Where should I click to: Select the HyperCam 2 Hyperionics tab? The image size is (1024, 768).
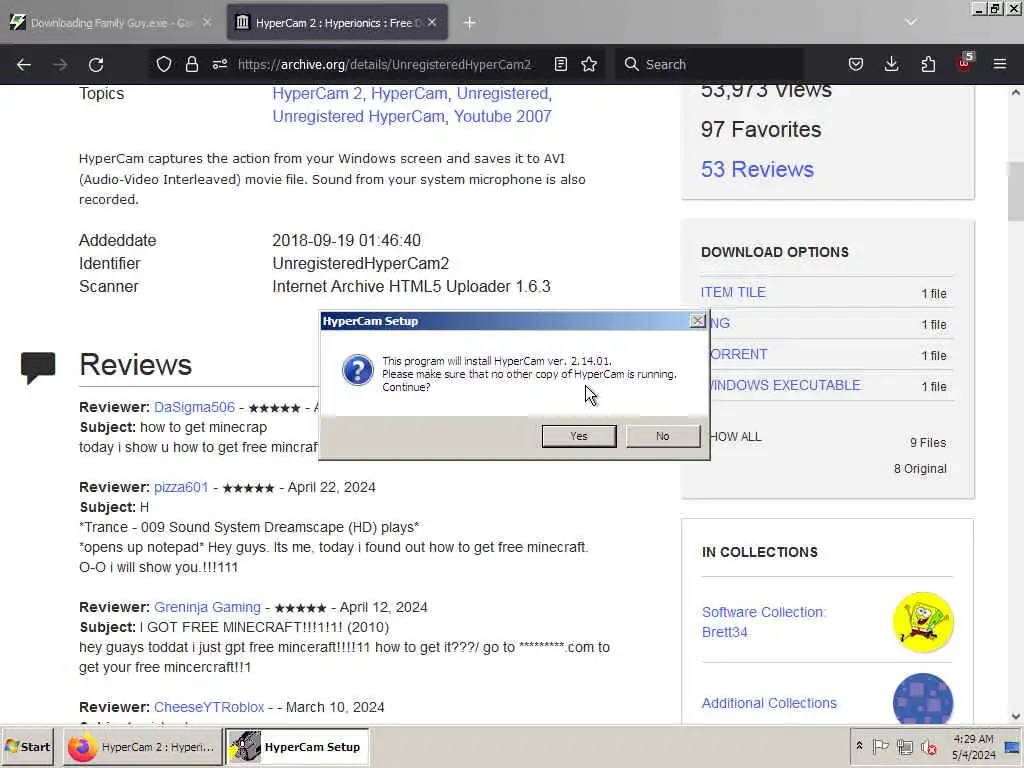pyautogui.click(x=337, y=23)
